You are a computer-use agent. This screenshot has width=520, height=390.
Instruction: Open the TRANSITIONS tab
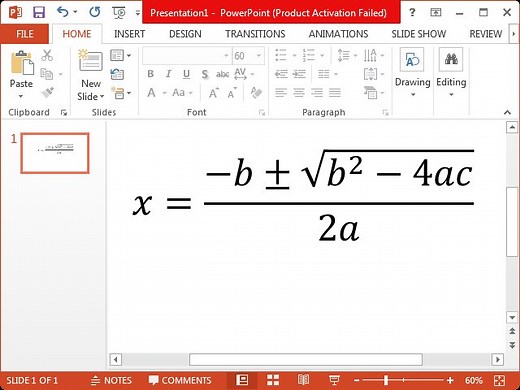[x=255, y=34]
